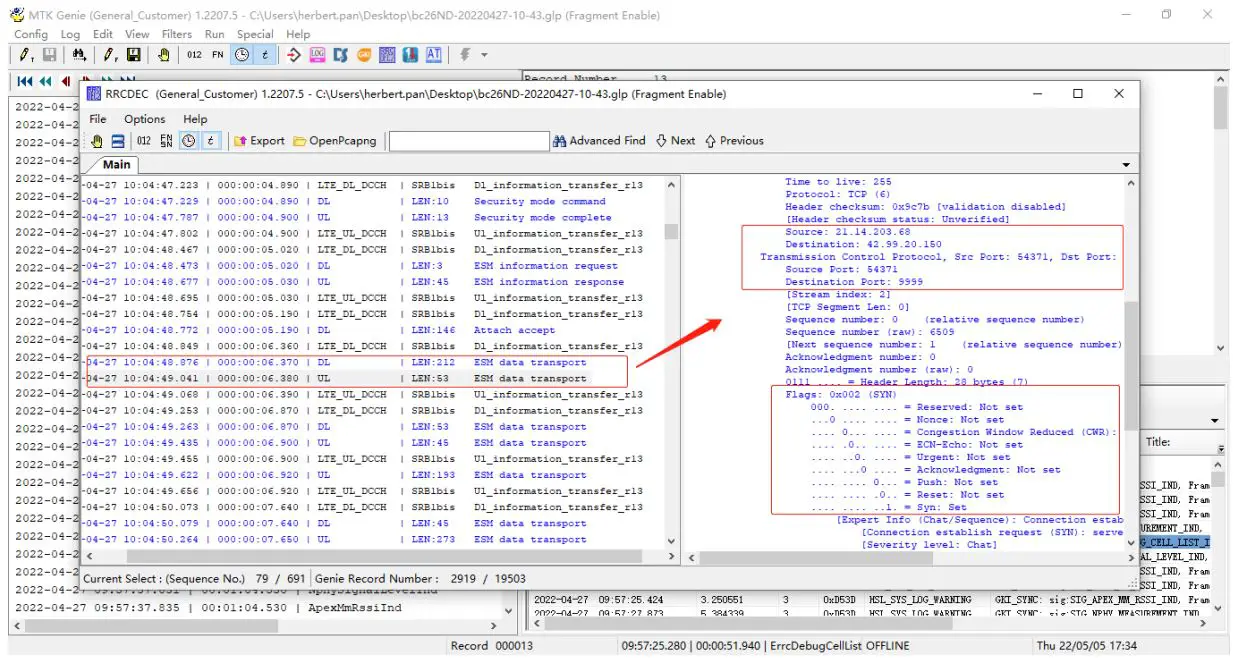
Task: Click the hand icon in RRCDEC toolbar
Action: (x=97, y=141)
